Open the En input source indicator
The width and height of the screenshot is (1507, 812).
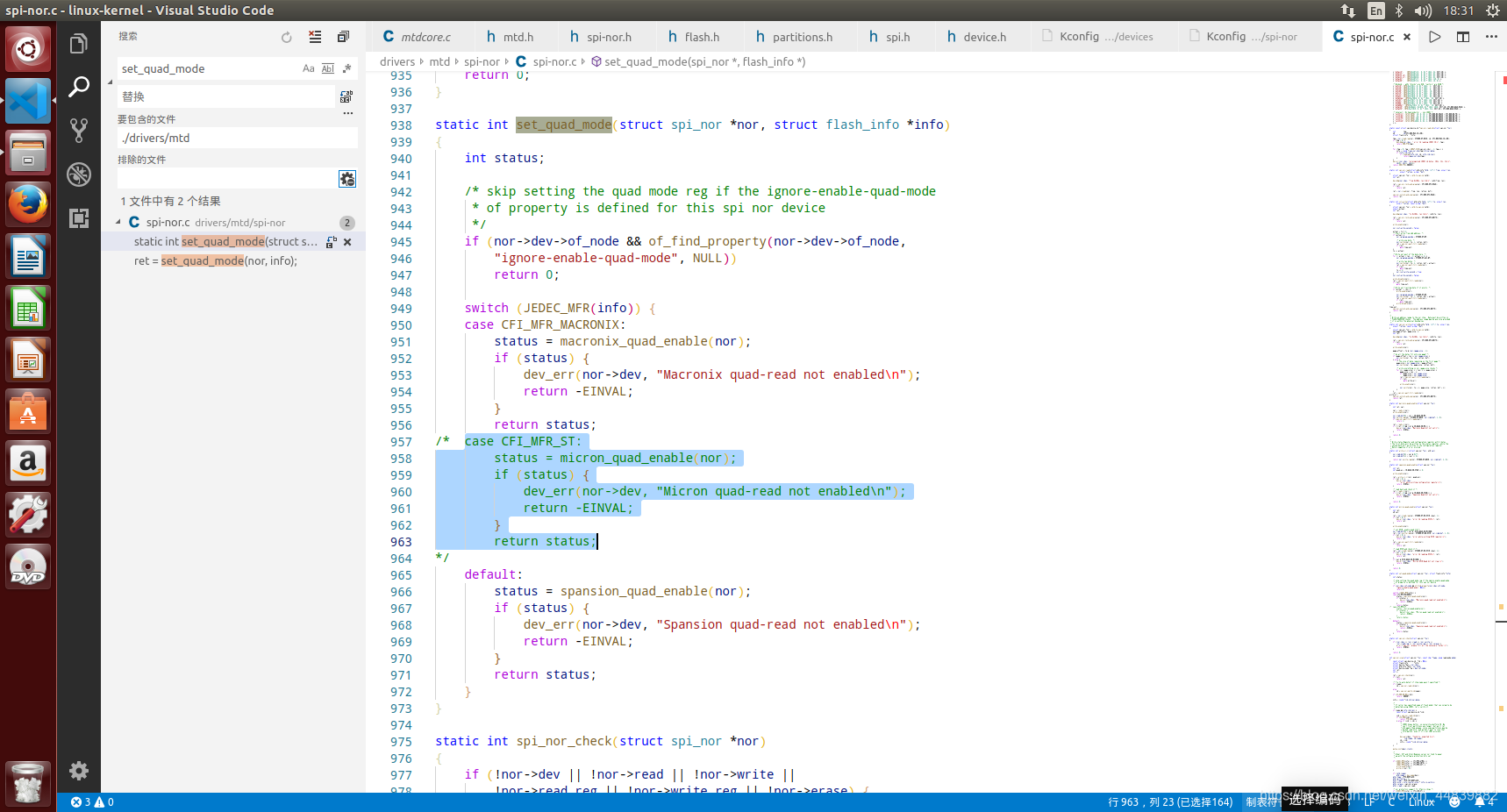(1376, 11)
